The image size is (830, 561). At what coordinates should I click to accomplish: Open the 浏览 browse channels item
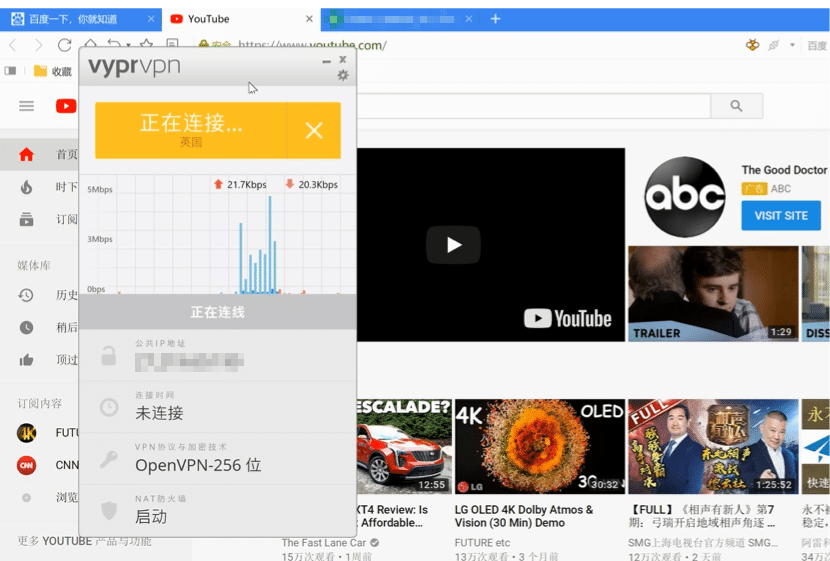[40, 497]
